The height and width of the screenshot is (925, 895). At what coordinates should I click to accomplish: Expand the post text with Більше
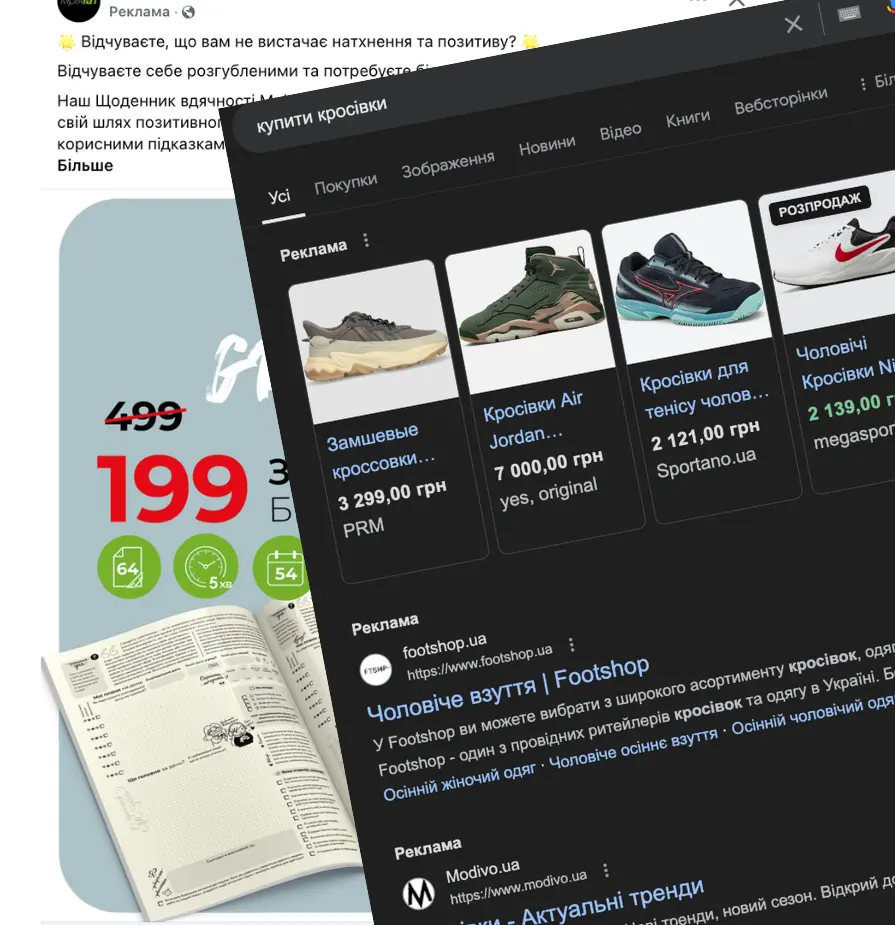[85, 165]
